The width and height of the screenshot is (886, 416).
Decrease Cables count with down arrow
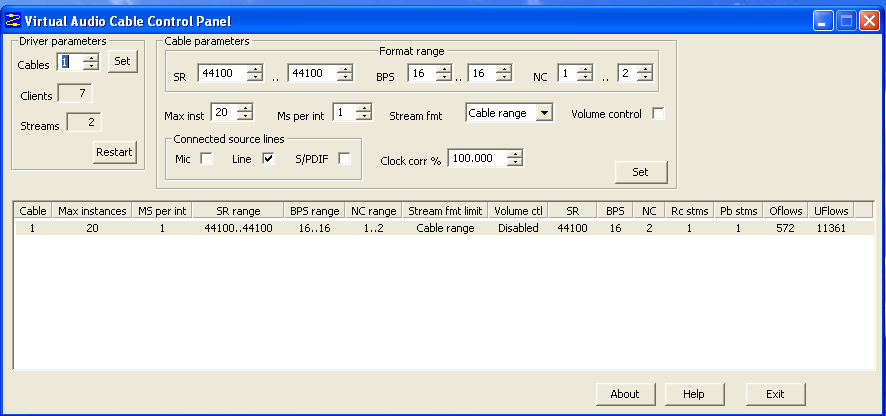click(x=90, y=65)
